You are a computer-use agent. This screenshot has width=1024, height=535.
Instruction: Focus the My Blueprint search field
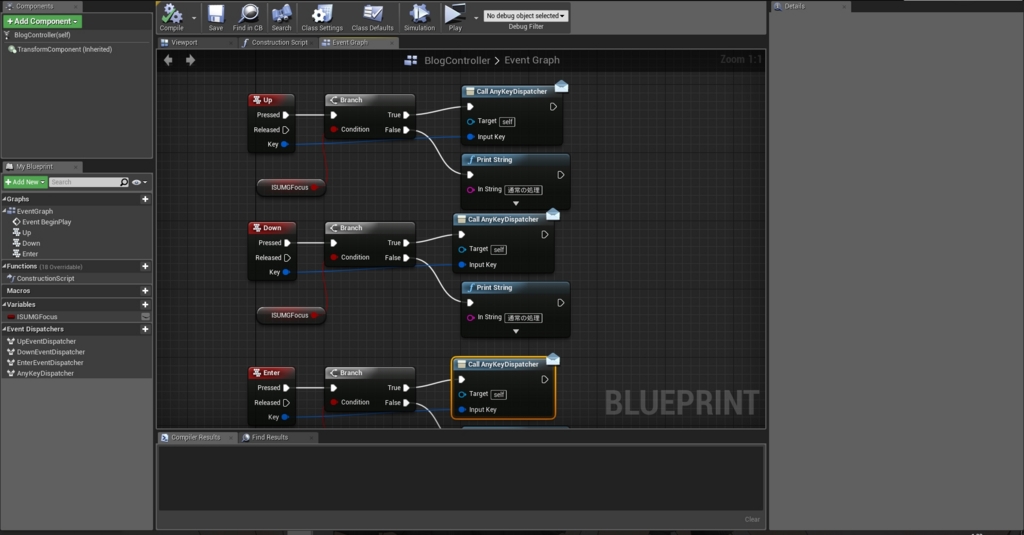click(x=85, y=182)
